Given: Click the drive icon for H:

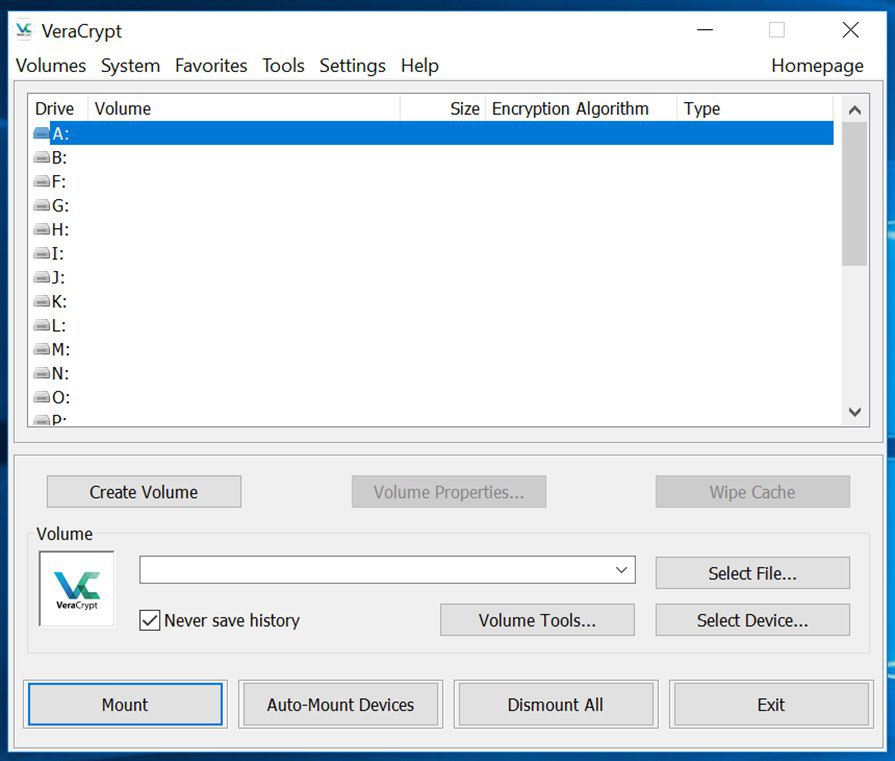Looking at the screenshot, I should click(x=41, y=229).
